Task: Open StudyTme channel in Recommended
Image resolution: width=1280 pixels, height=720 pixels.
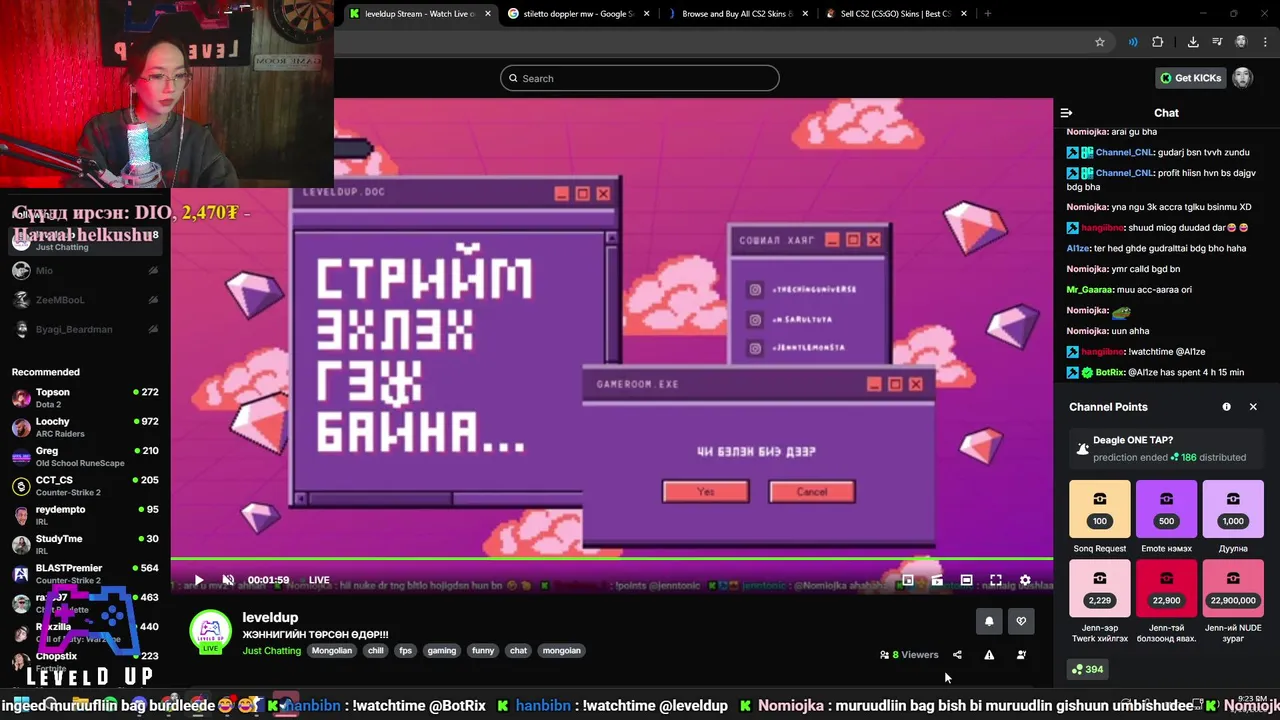Action: point(85,544)
